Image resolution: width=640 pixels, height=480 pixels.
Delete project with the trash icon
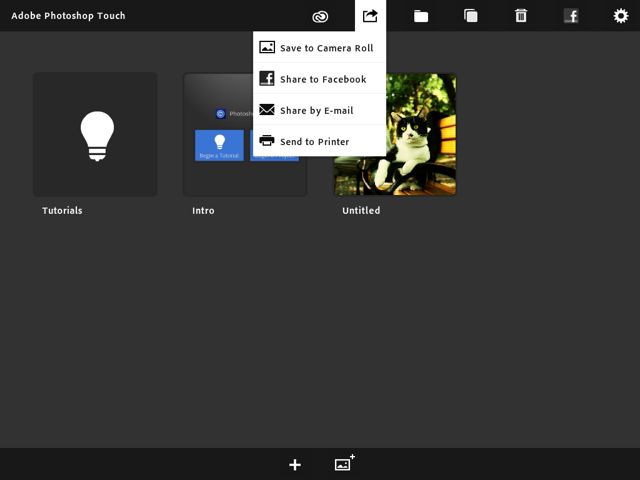(521, 16)
